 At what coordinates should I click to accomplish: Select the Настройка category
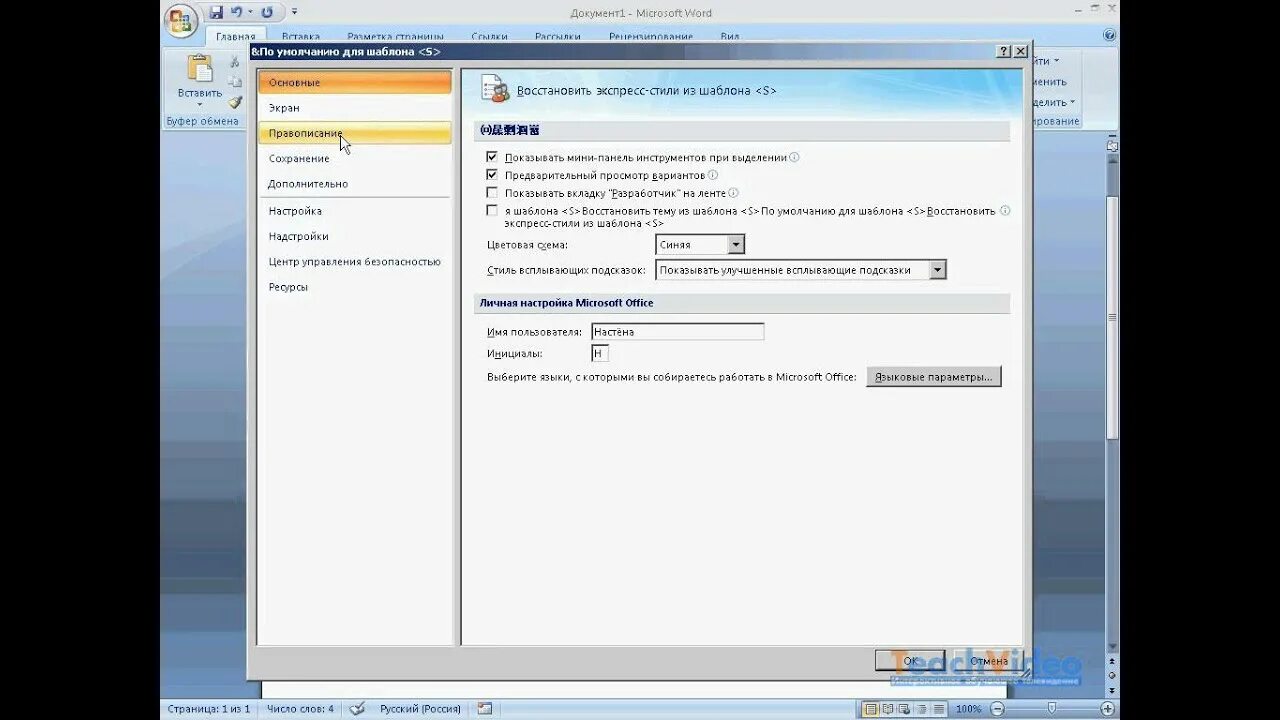coord(355,211)
